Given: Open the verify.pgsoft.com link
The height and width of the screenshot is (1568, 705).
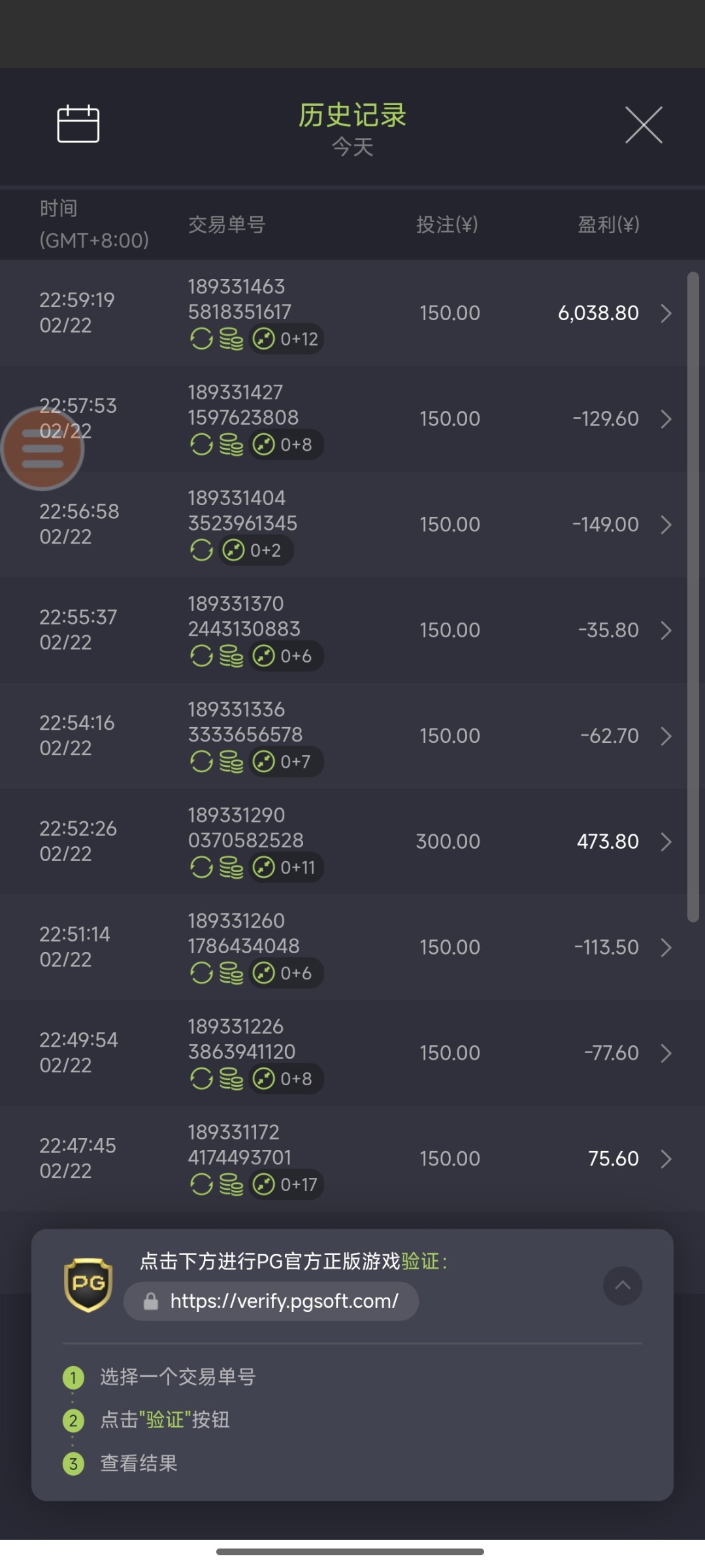Looking at the screenshot, I should click(284, 1301).
